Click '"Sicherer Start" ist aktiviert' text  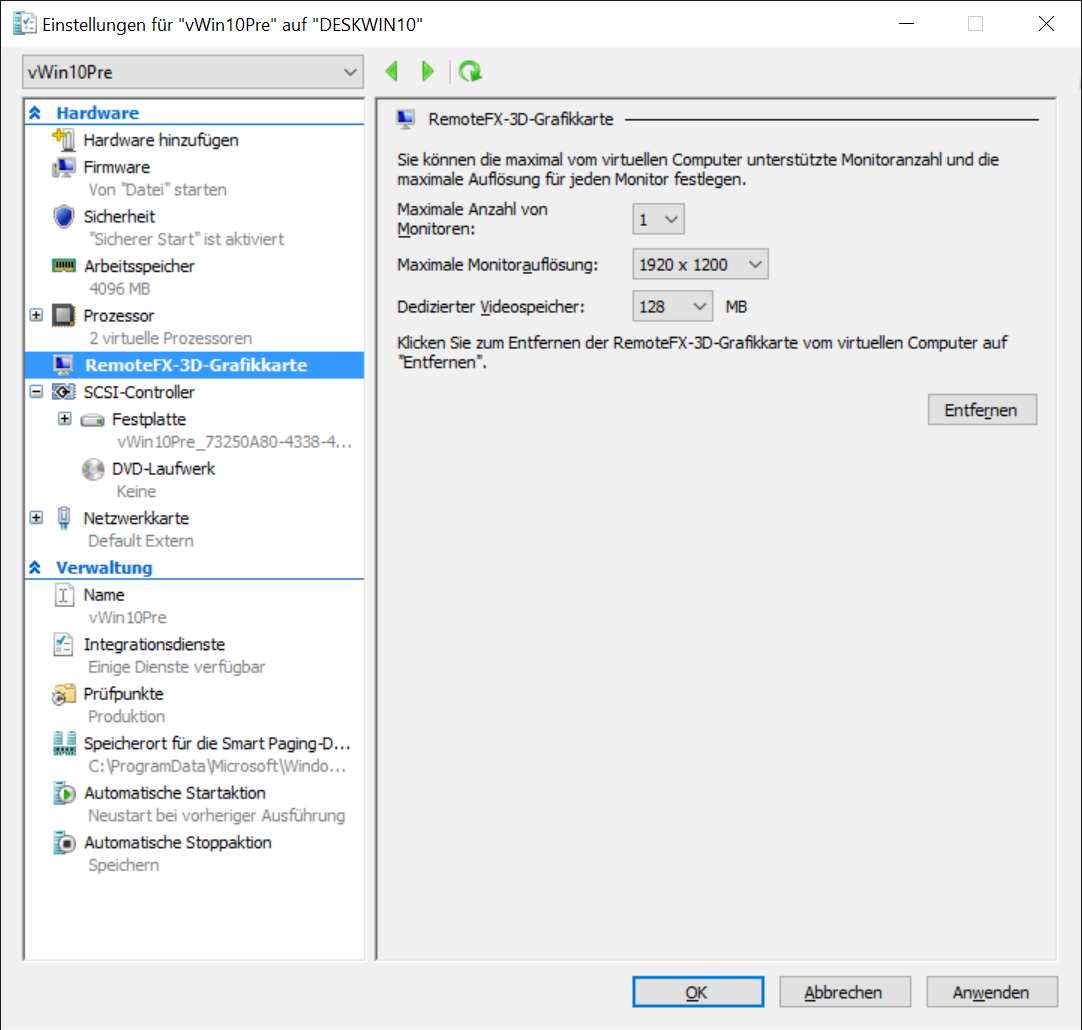[186, 239]
